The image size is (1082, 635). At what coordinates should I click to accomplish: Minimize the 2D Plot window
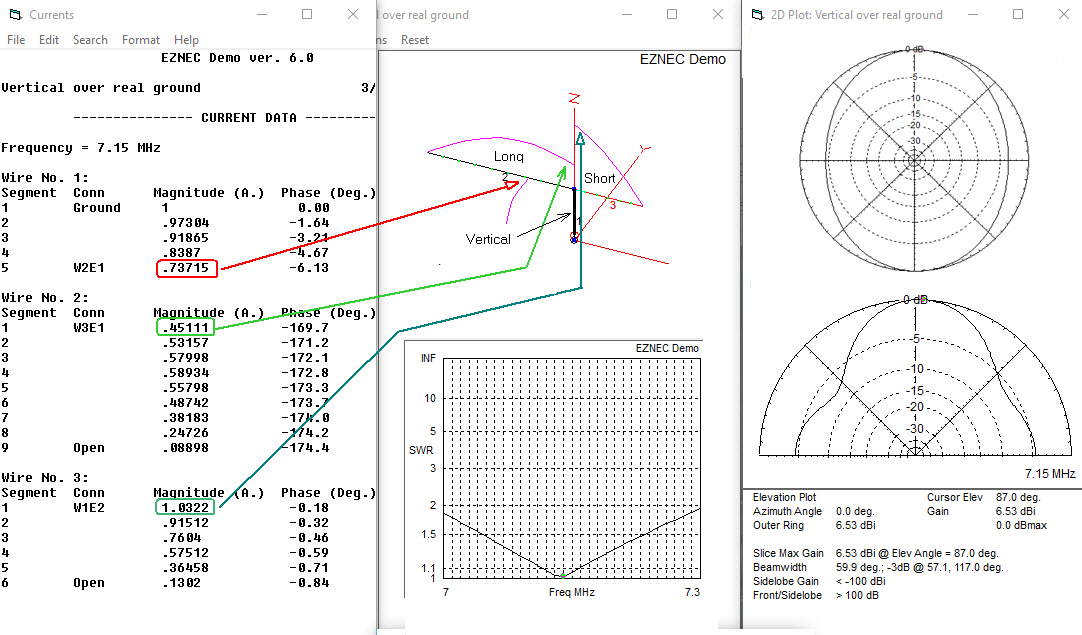[x=972, y=15]
